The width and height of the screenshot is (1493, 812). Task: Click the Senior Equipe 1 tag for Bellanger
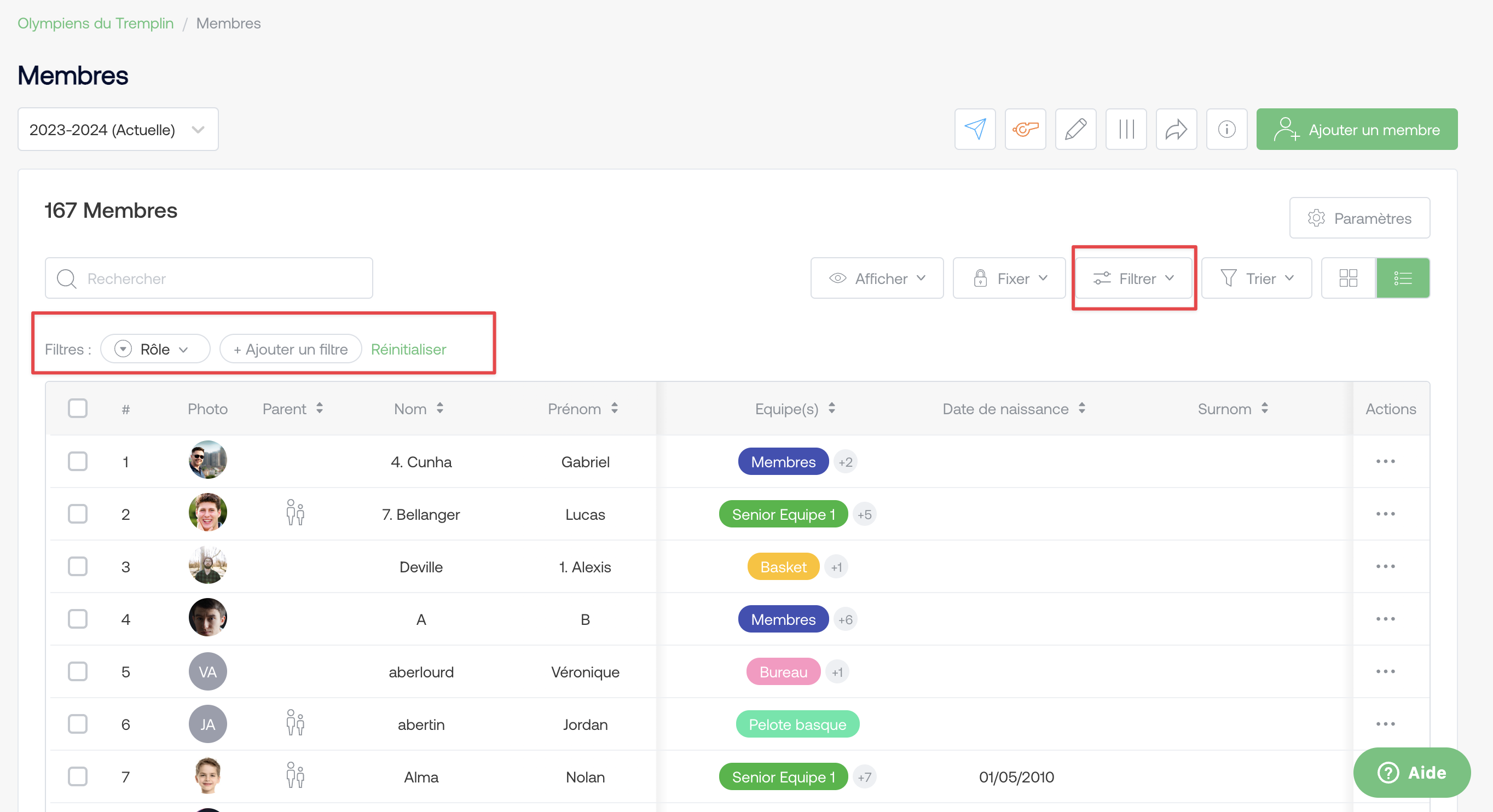783,514
